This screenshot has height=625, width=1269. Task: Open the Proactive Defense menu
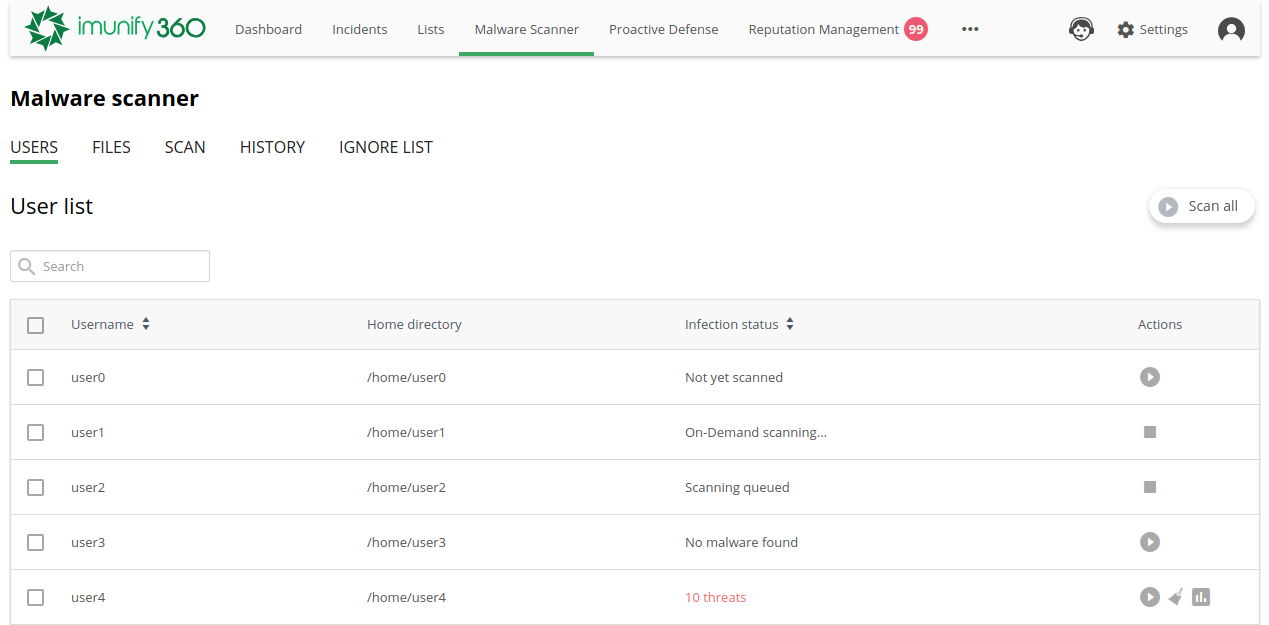click(663, 29)
